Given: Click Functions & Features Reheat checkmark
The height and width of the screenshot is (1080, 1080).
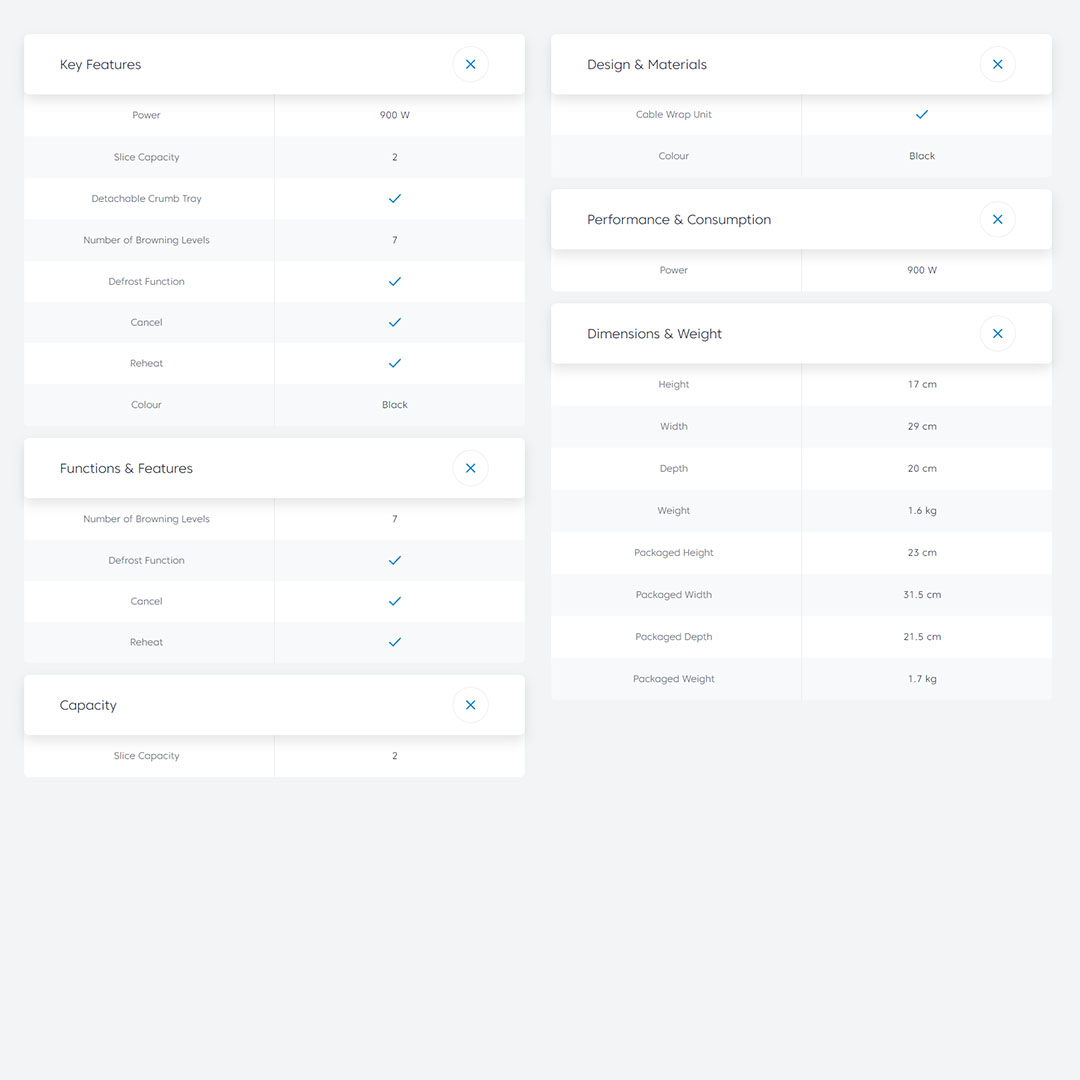Looking at the screenshot, I should point(395,642).
